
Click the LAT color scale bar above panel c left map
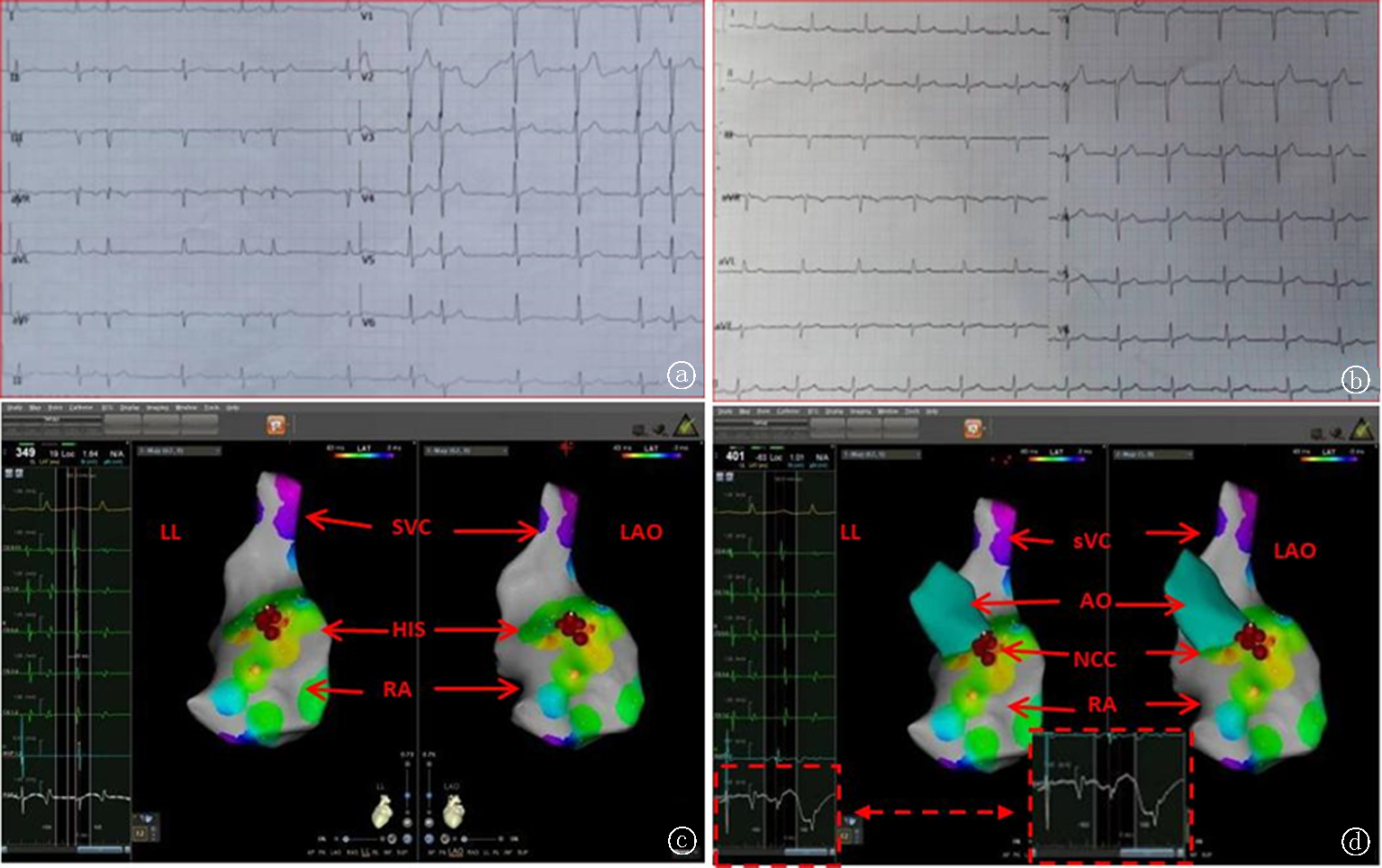click(x=364, y=456)
